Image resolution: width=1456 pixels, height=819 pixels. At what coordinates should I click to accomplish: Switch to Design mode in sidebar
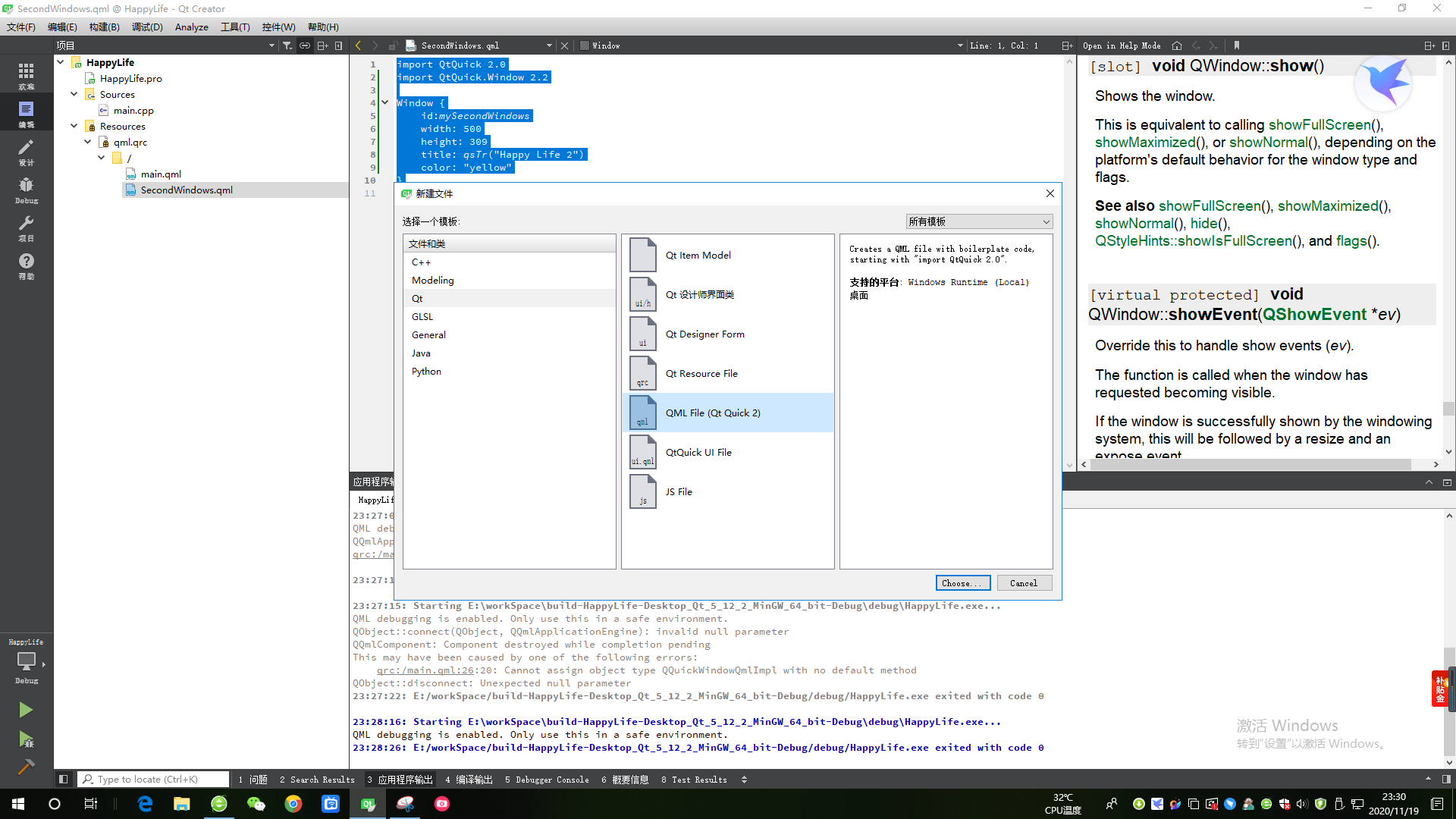point(26,151)
